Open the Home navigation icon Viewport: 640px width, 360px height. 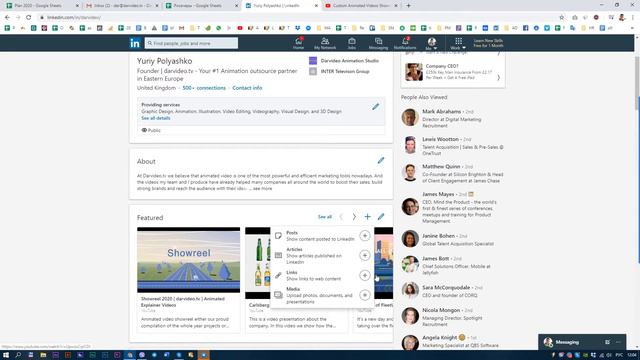pos(298,43)
